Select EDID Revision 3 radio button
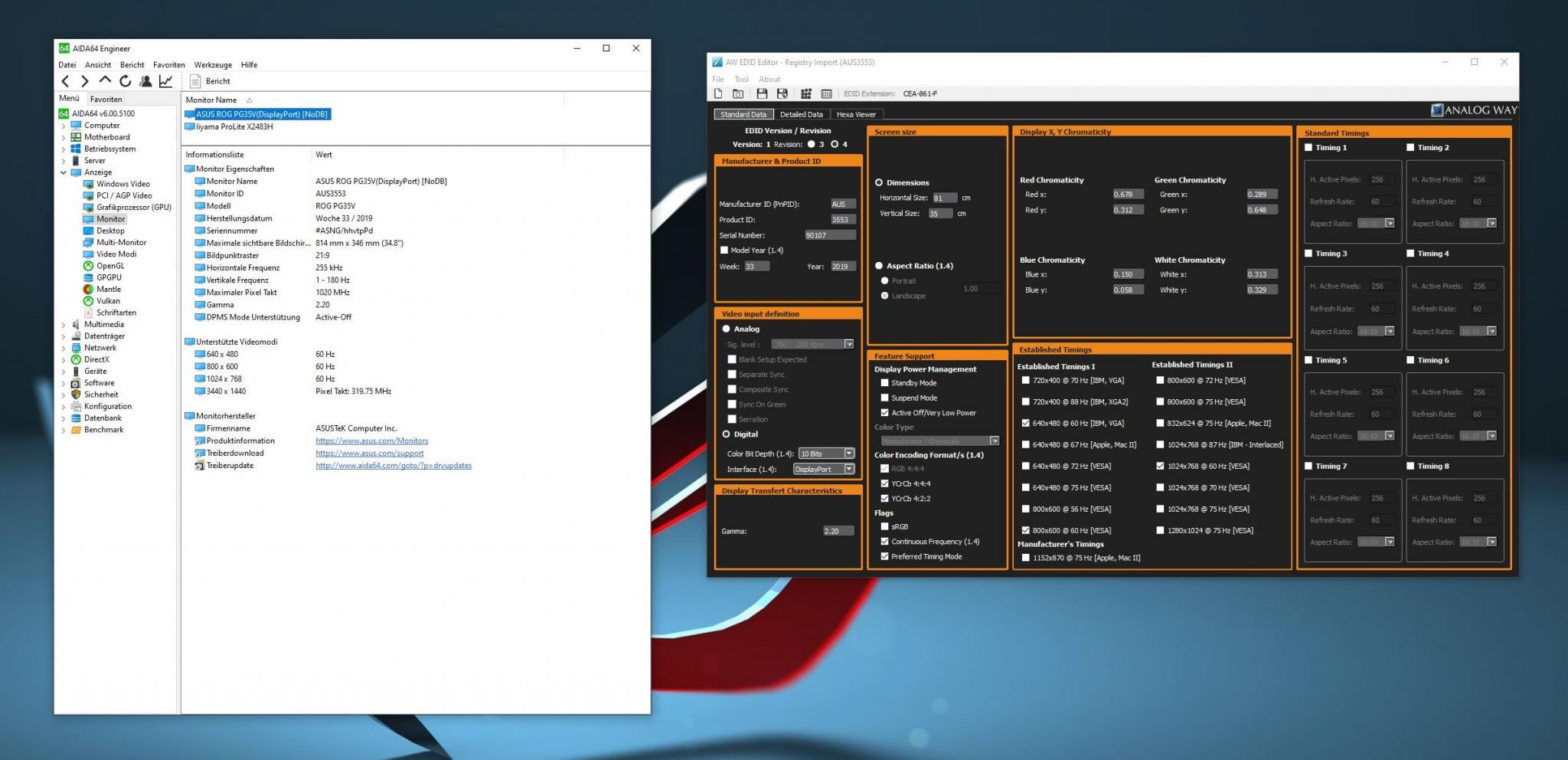The image size is (1568, 760). click(811, 144)
